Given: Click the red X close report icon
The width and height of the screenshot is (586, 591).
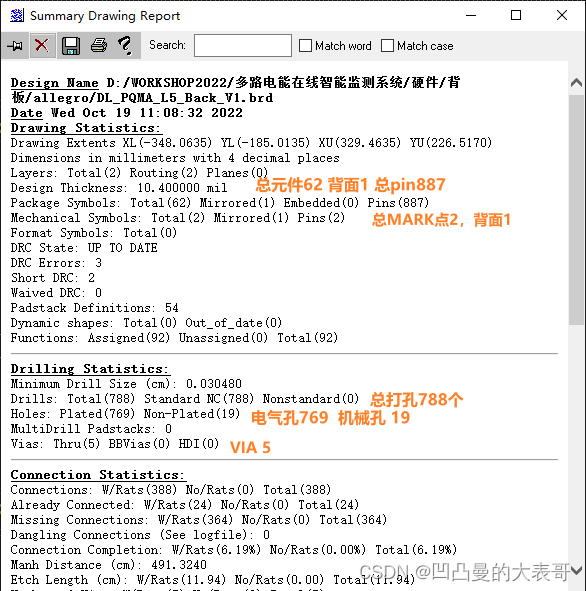Looking at the screenshot, I should point(42,46).
